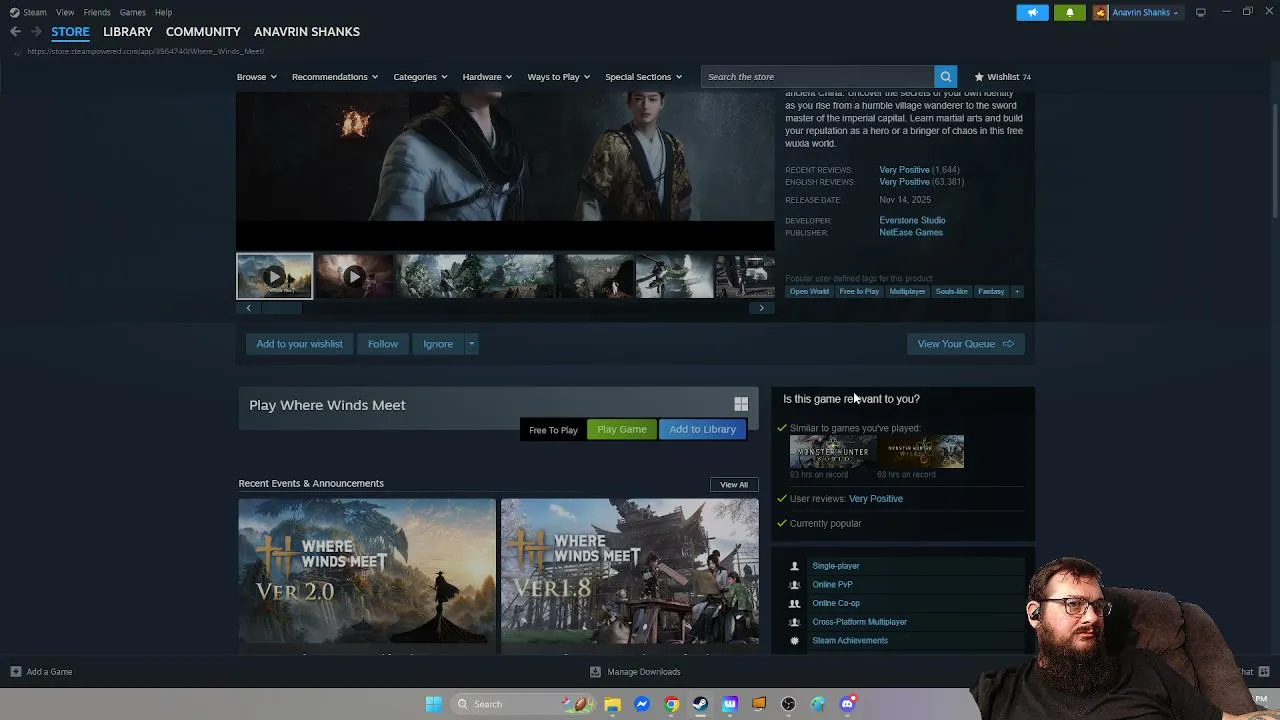1280x720 pixels.
Task: Open the Ver 1.8 announcement image
Action: (x=630, y=572)
